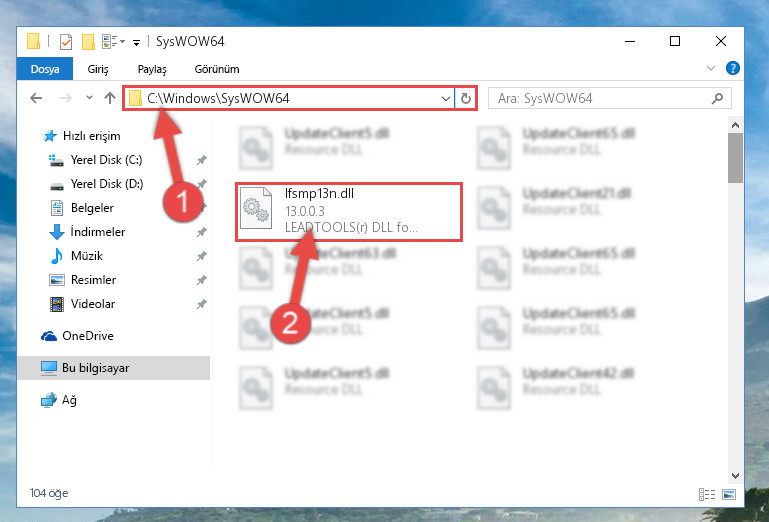Open the blue Help question mark
This screenshot has width=769, height=522.
coord(733,68)
